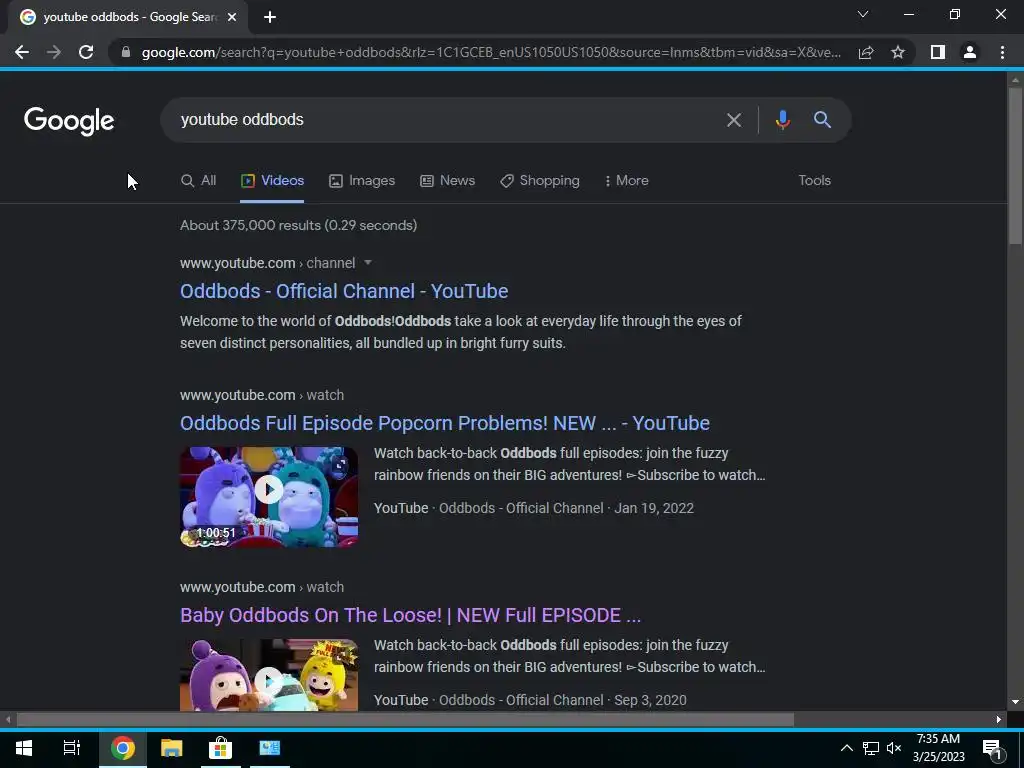The image size is (1024, 768).
Task: Click the scroll down arrow
Action: point(1015,702)
